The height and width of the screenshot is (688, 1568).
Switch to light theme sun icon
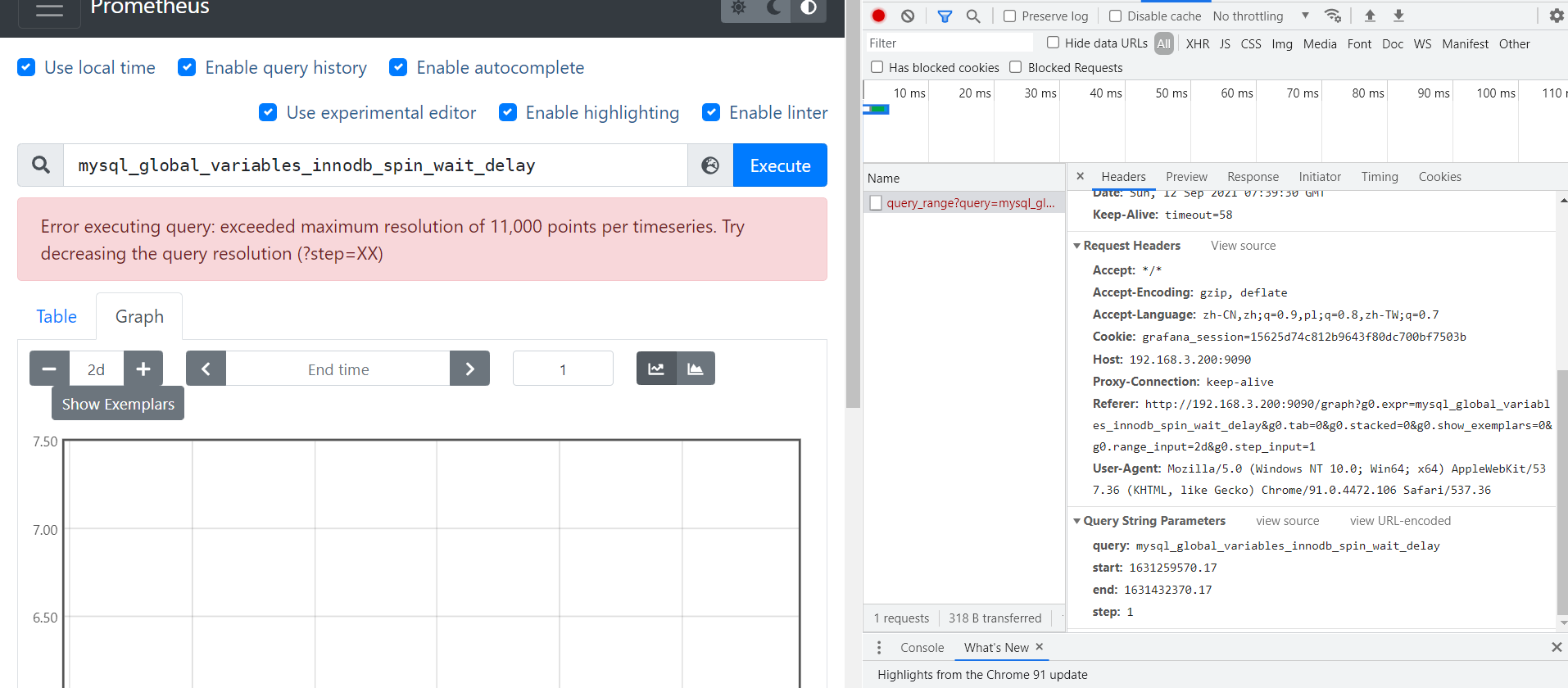[x=738, y=8]
